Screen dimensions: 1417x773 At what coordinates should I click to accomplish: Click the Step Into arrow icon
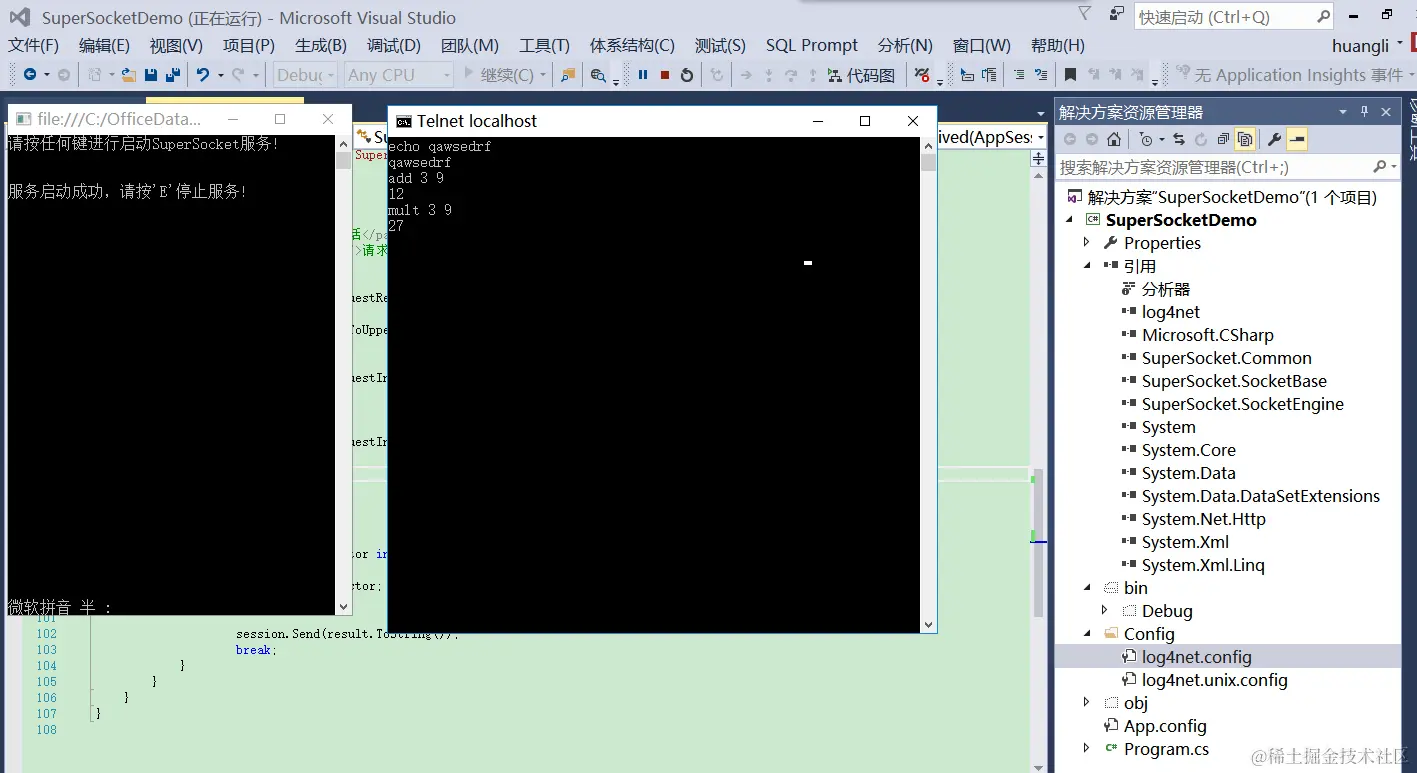pyautogui.click(x=769, y=75)
